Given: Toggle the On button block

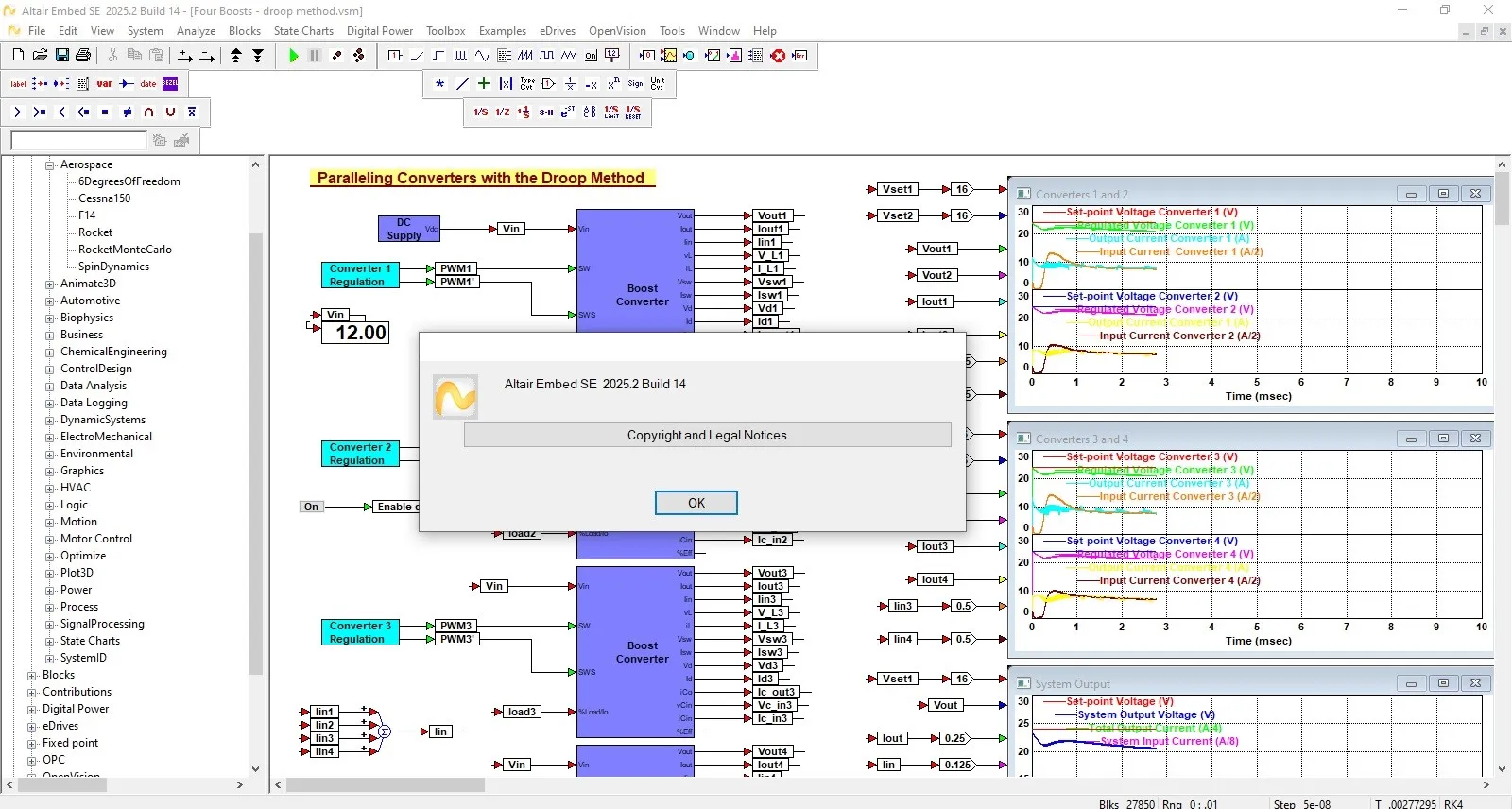Looking at the screenshot, I should [311, 507].
